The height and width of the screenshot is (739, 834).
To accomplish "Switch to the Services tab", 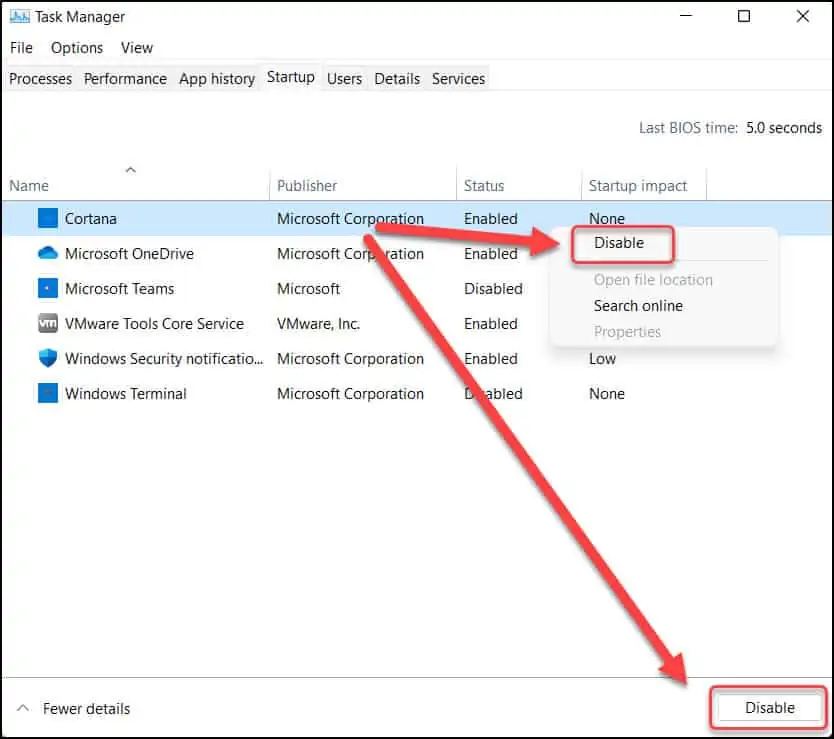I will point(458,79).
